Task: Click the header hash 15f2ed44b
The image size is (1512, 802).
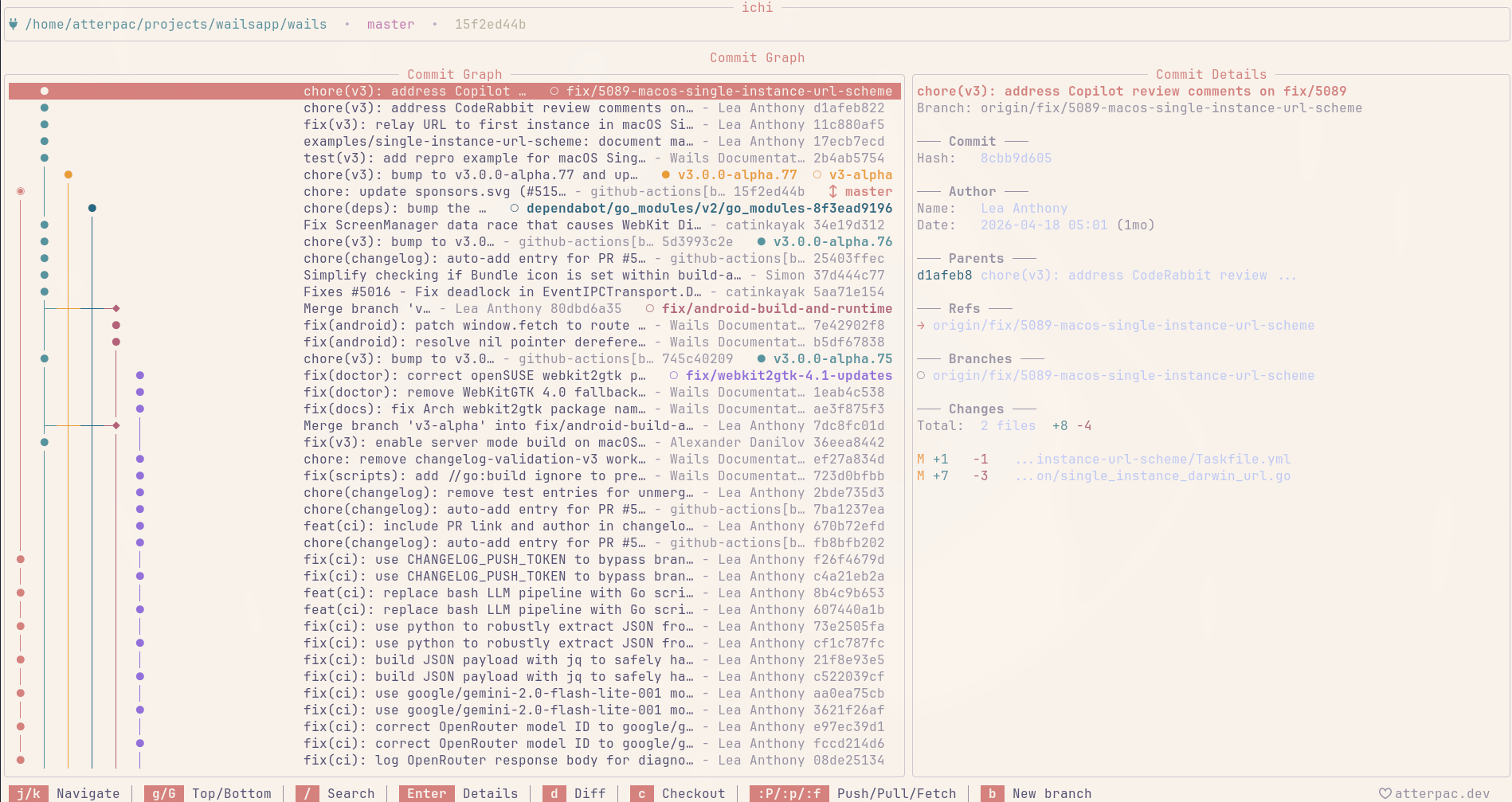Action: (x=490, y=24)
